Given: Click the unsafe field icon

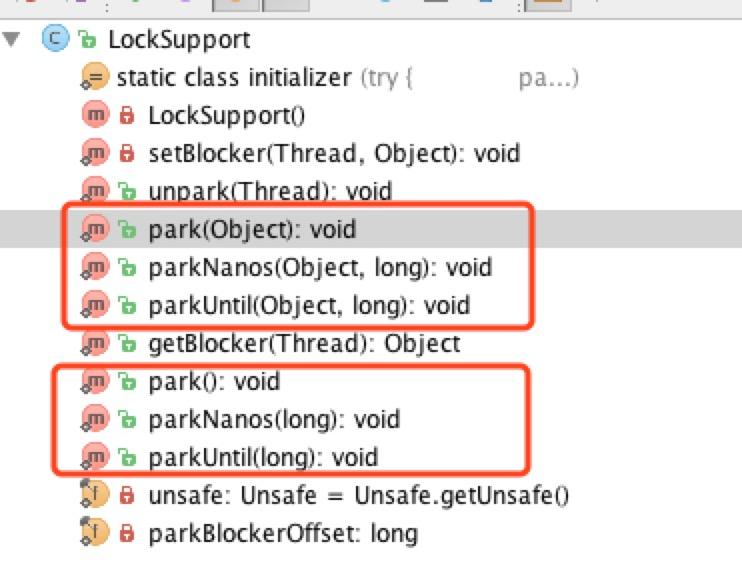Looking at the screenshot, I should [95, 494].
